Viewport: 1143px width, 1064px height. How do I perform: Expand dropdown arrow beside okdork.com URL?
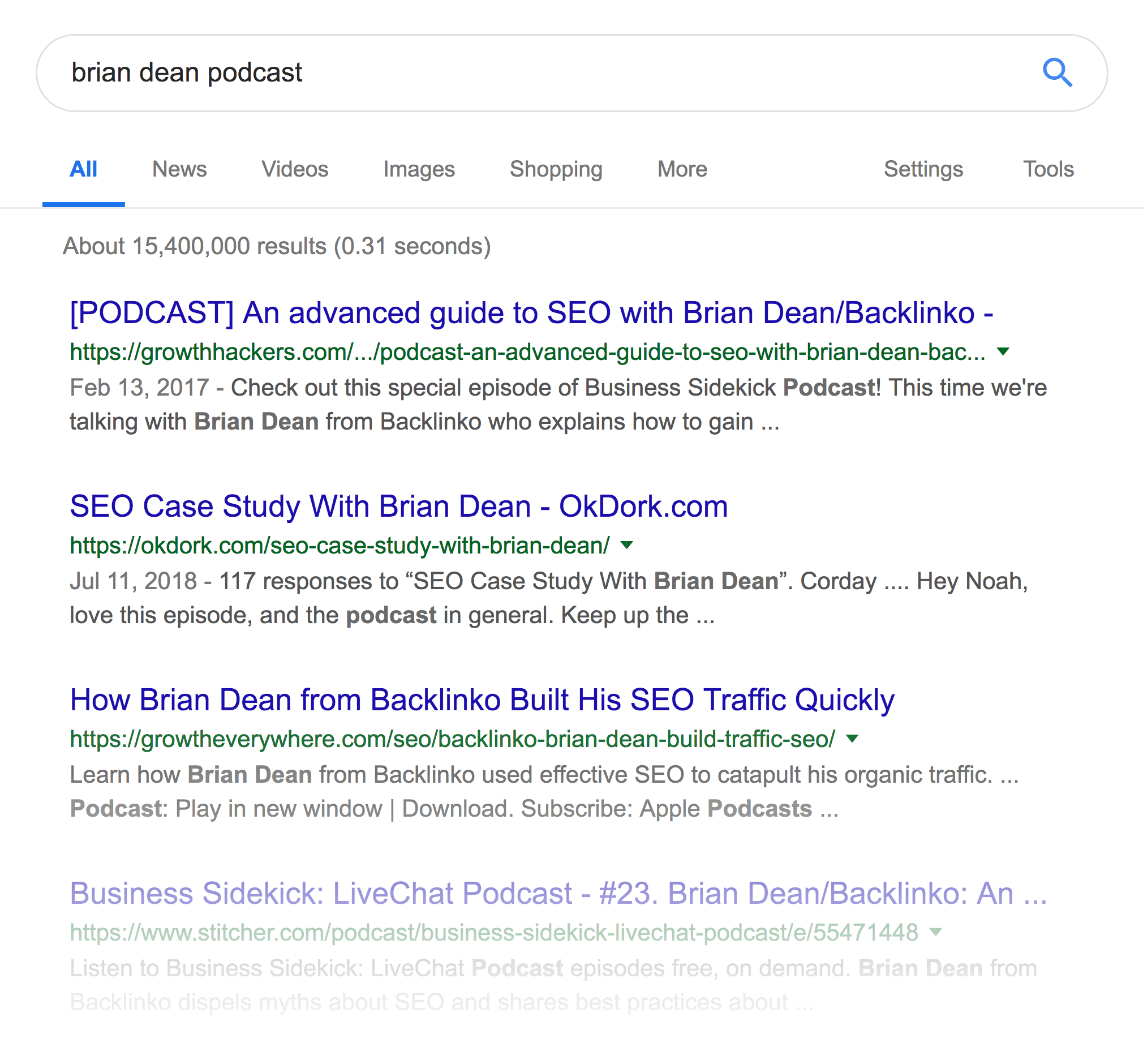628,544
